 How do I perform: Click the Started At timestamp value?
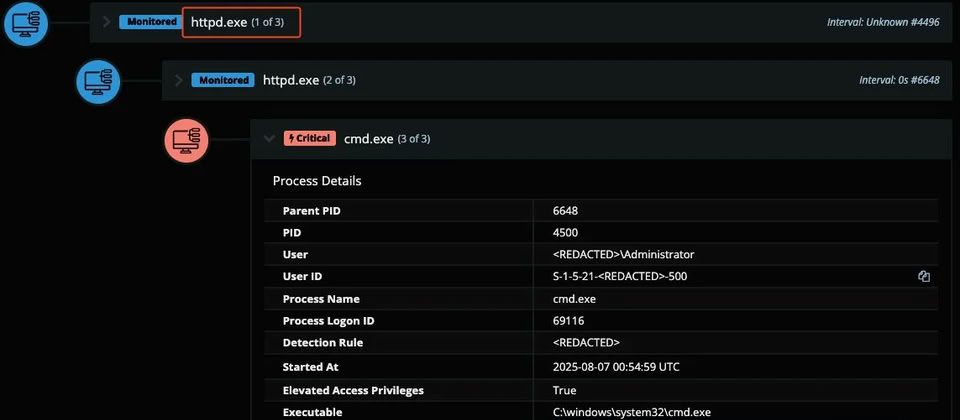615,367
